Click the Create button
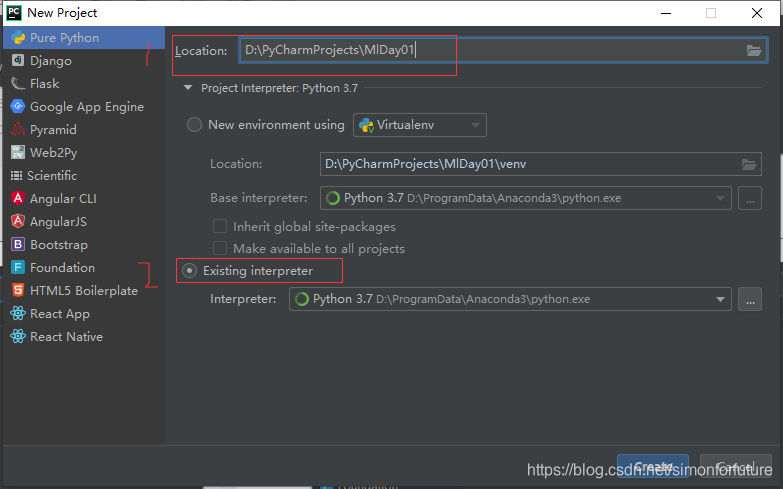The height and width of the screenshot is (489, 783). [653, 467]
